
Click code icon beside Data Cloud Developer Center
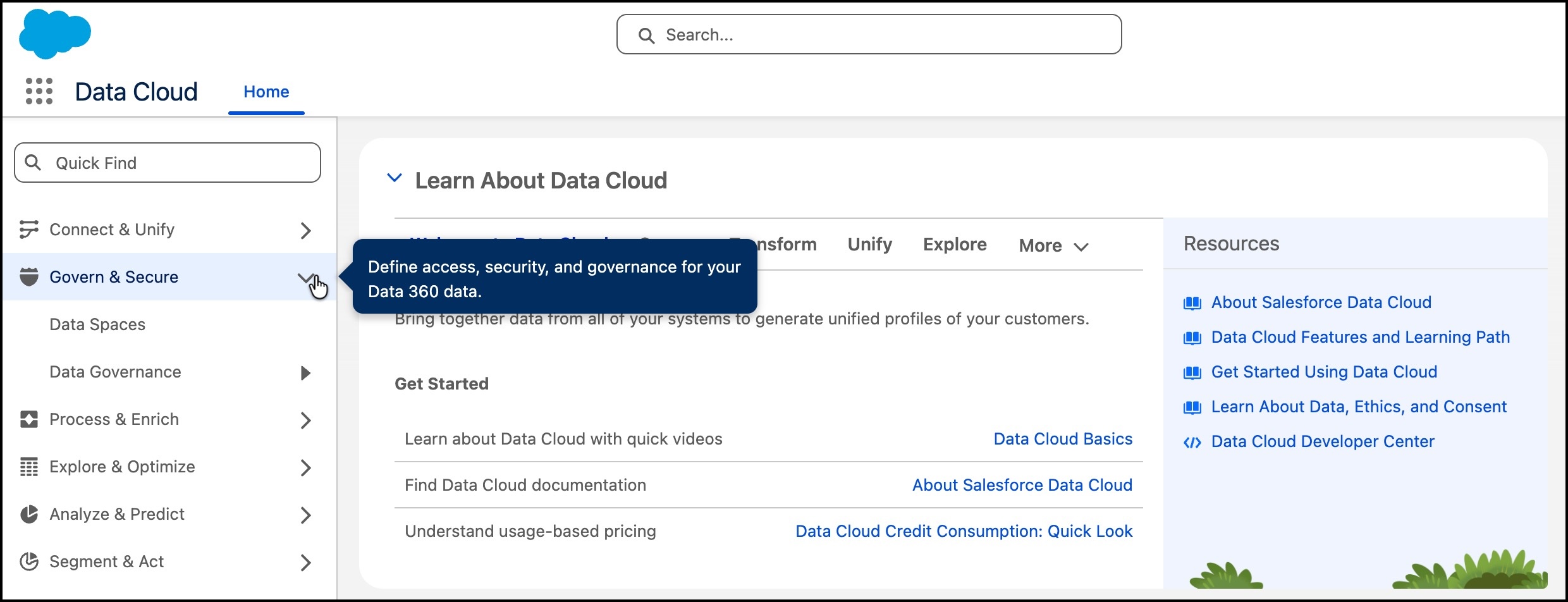pos(1192,442)
